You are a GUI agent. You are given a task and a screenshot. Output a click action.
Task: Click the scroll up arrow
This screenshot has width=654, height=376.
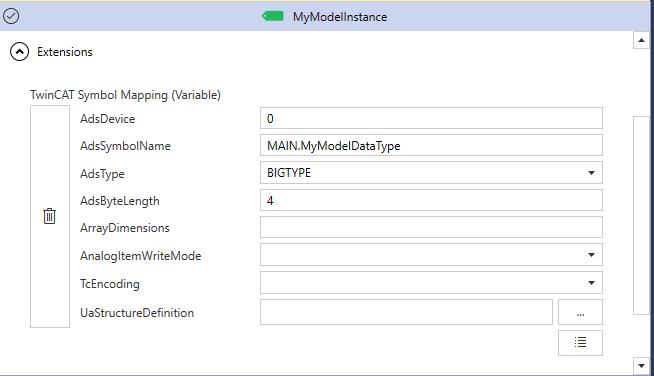click(641, 40)
